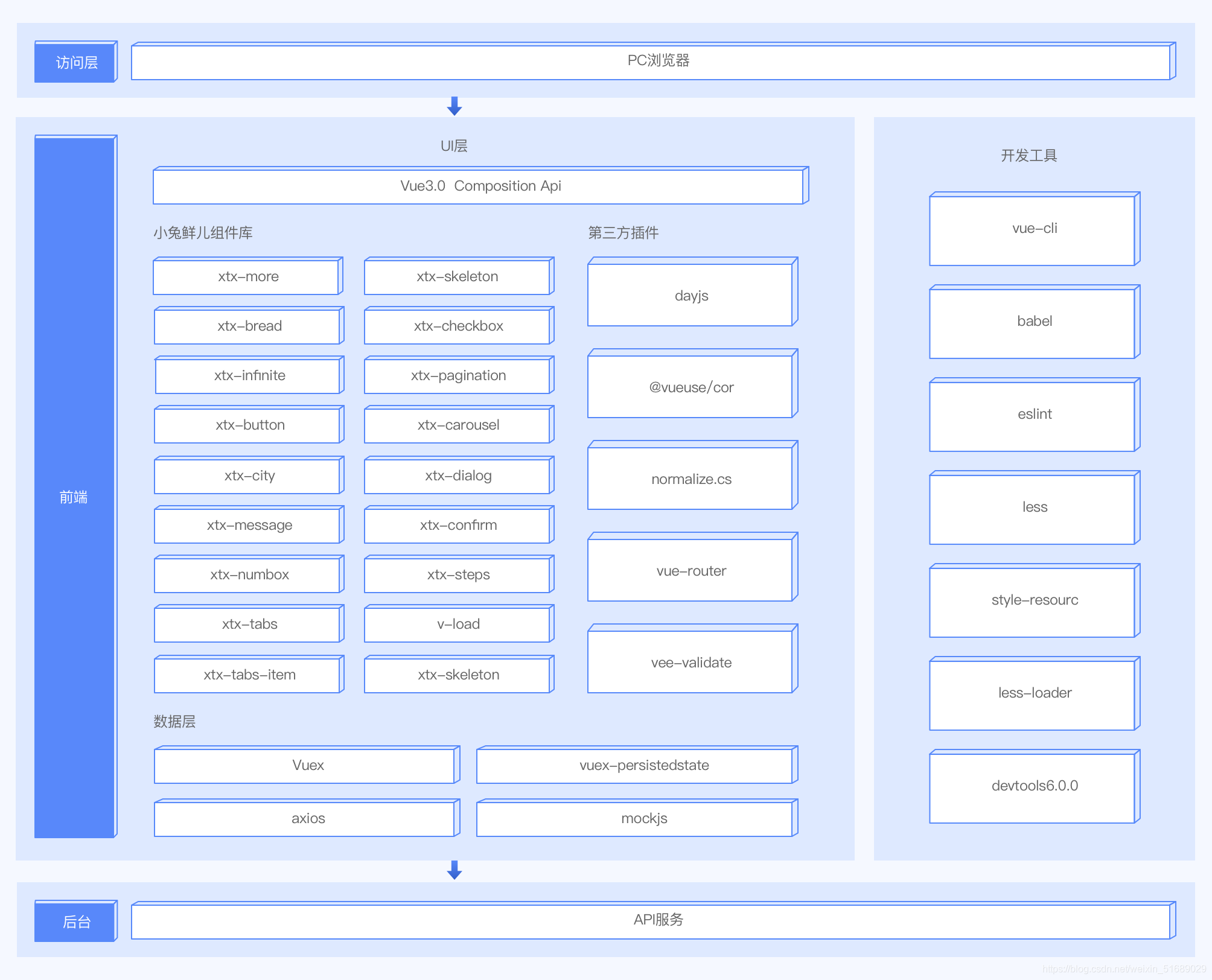Select the API服务 box
The image size is (1212, 980).
tap(654, 920)
